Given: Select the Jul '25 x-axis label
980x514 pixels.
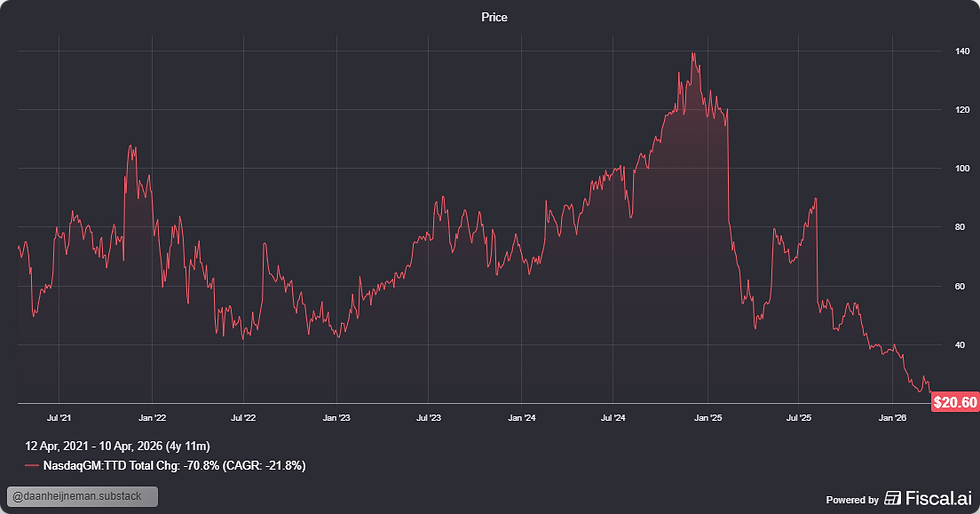Looking at the screenshot, I should (798, 418).
